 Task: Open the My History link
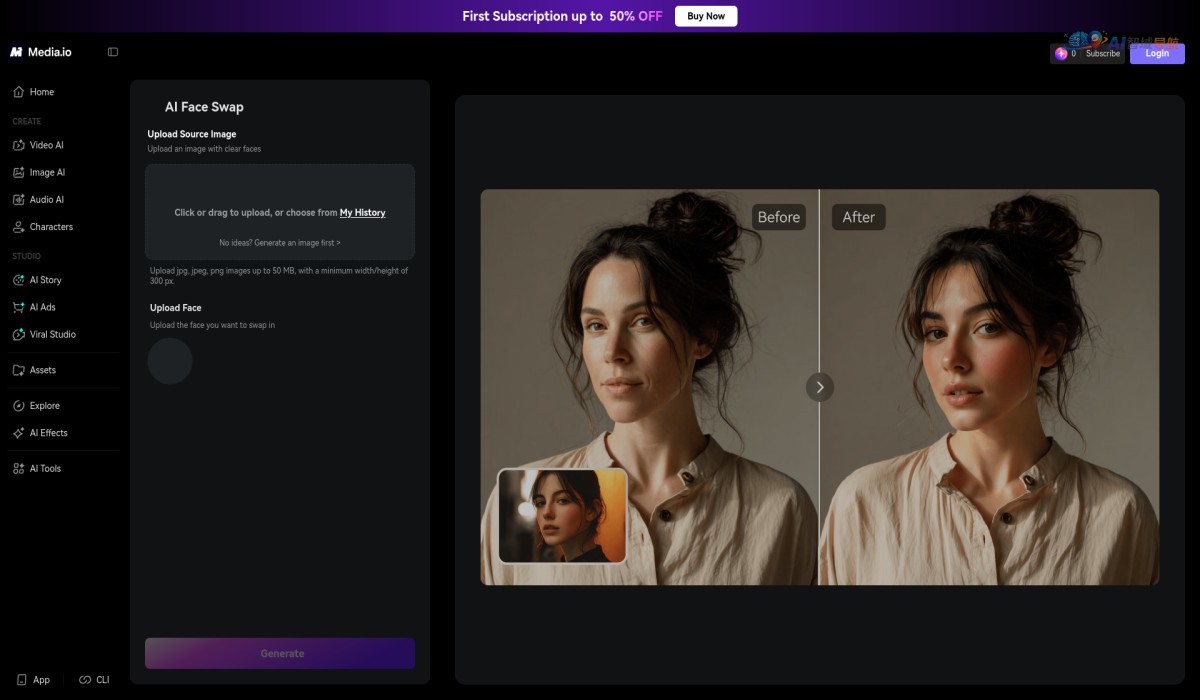tap(362, 213)
